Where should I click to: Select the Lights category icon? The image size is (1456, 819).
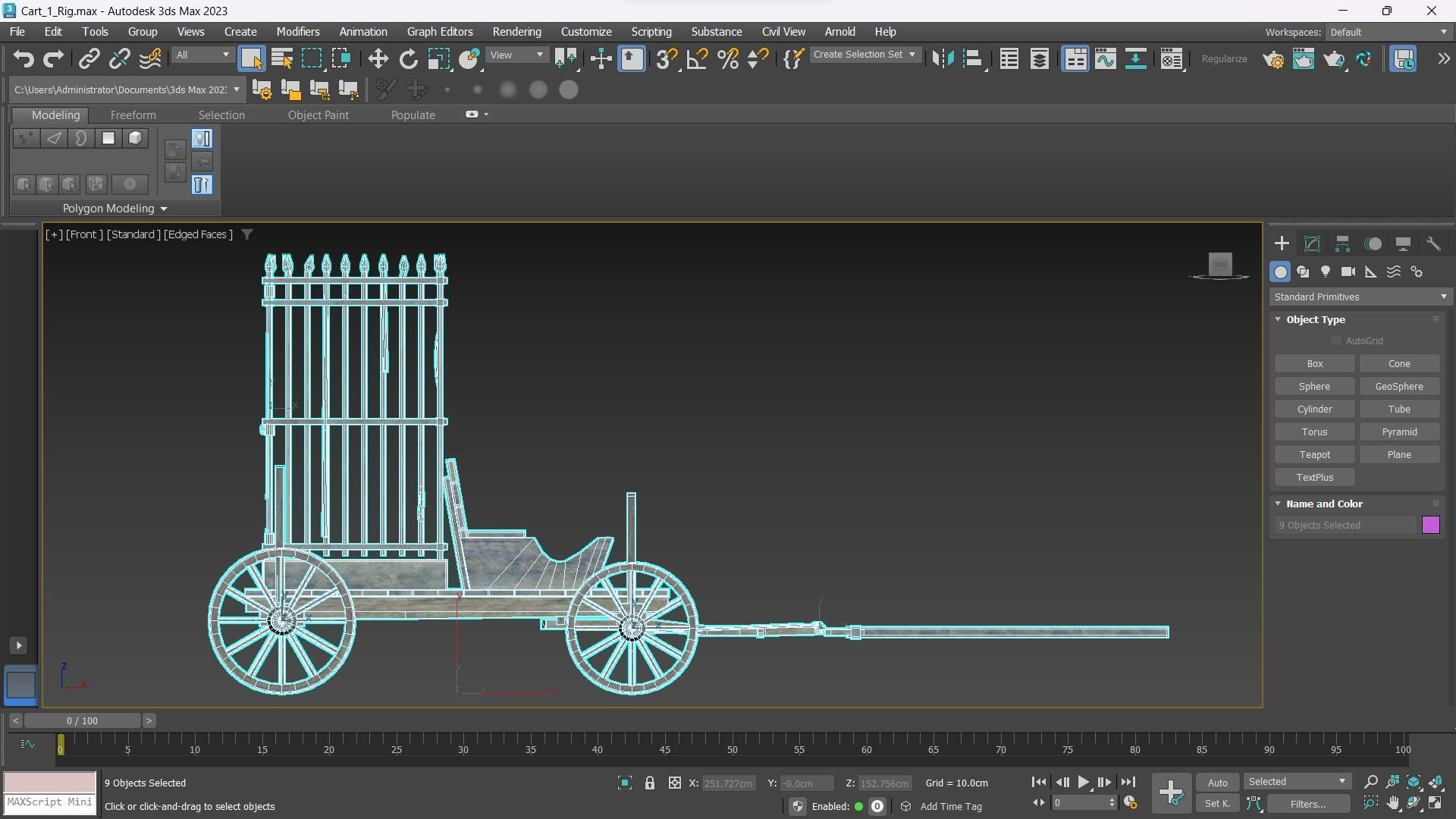[1326, 271]
